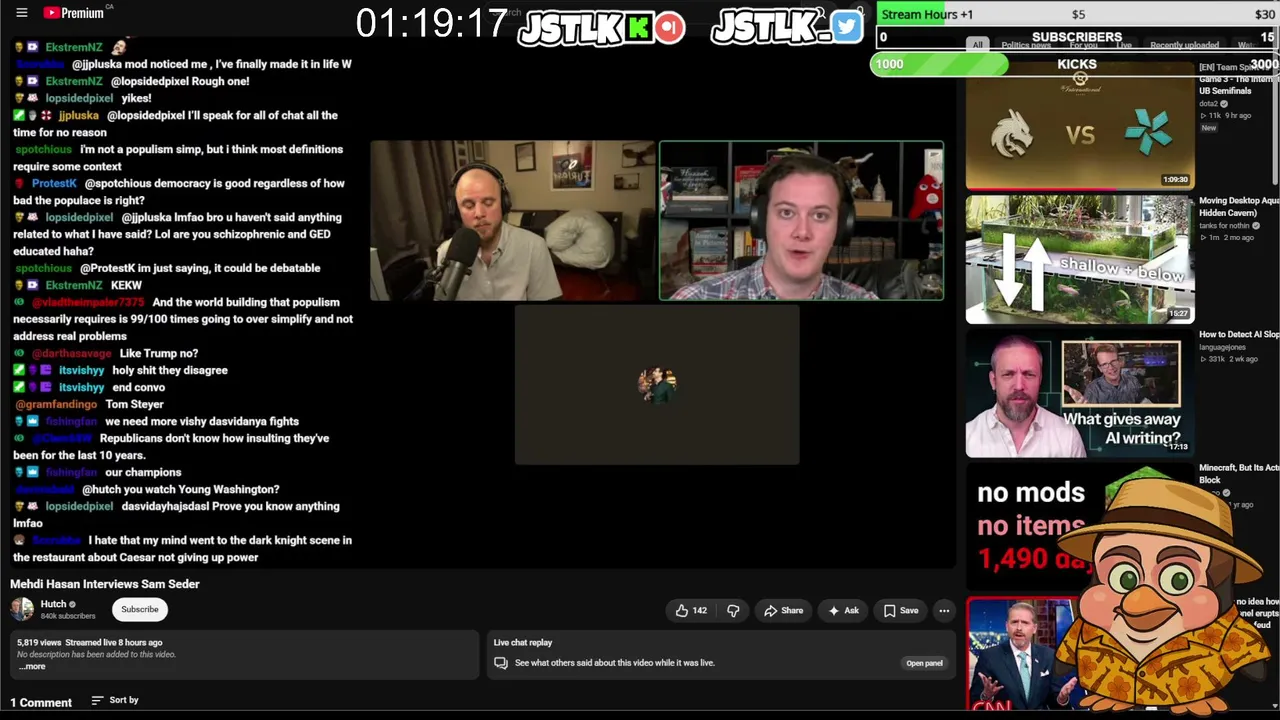This screenshot has width=1280, height=720.
Task: Open the What gives away AI writing thumbnail
Action: [1080, 394]
